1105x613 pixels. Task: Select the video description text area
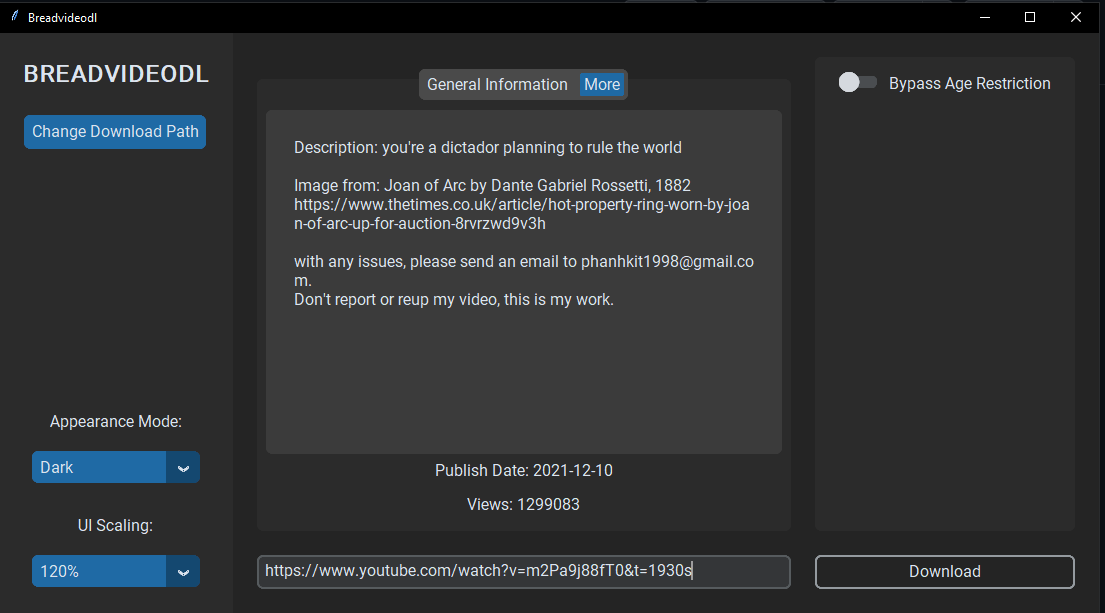523,280
